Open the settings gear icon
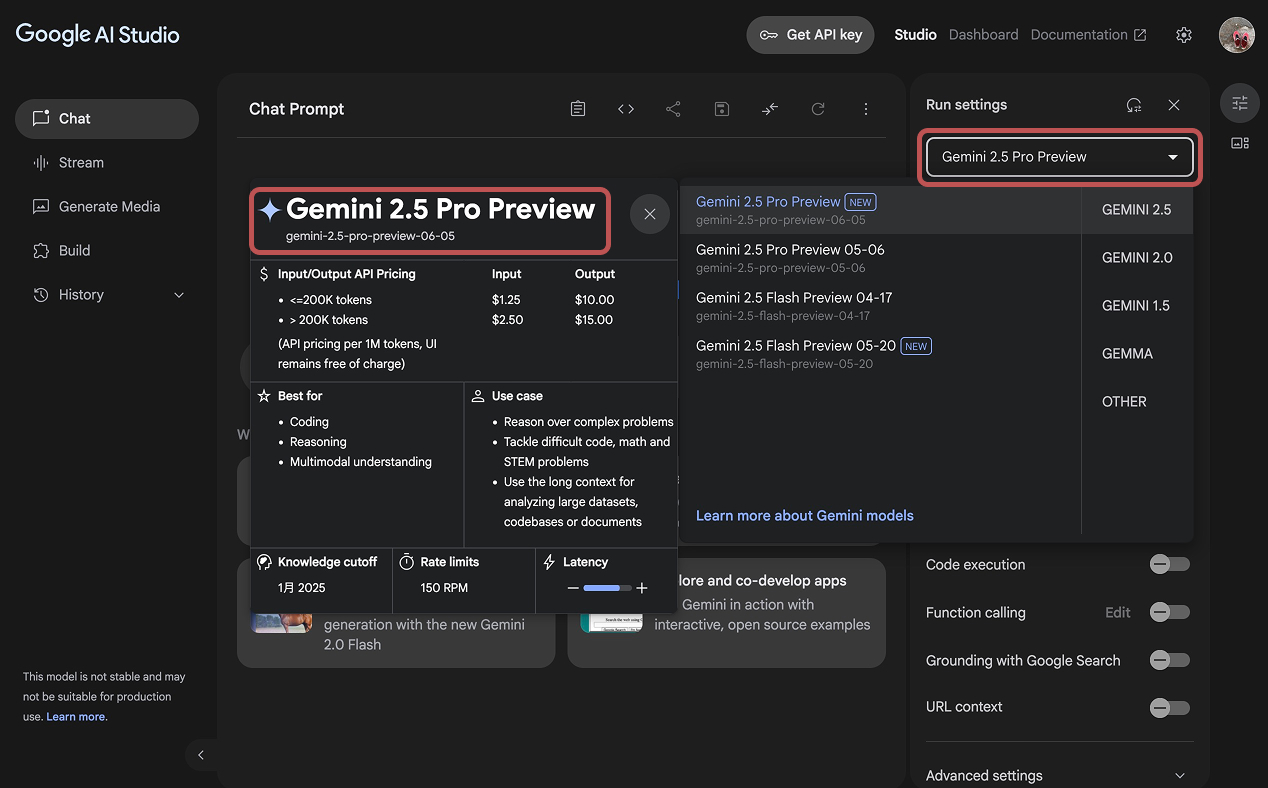 pyautogui.click(x=1184, y=35)
